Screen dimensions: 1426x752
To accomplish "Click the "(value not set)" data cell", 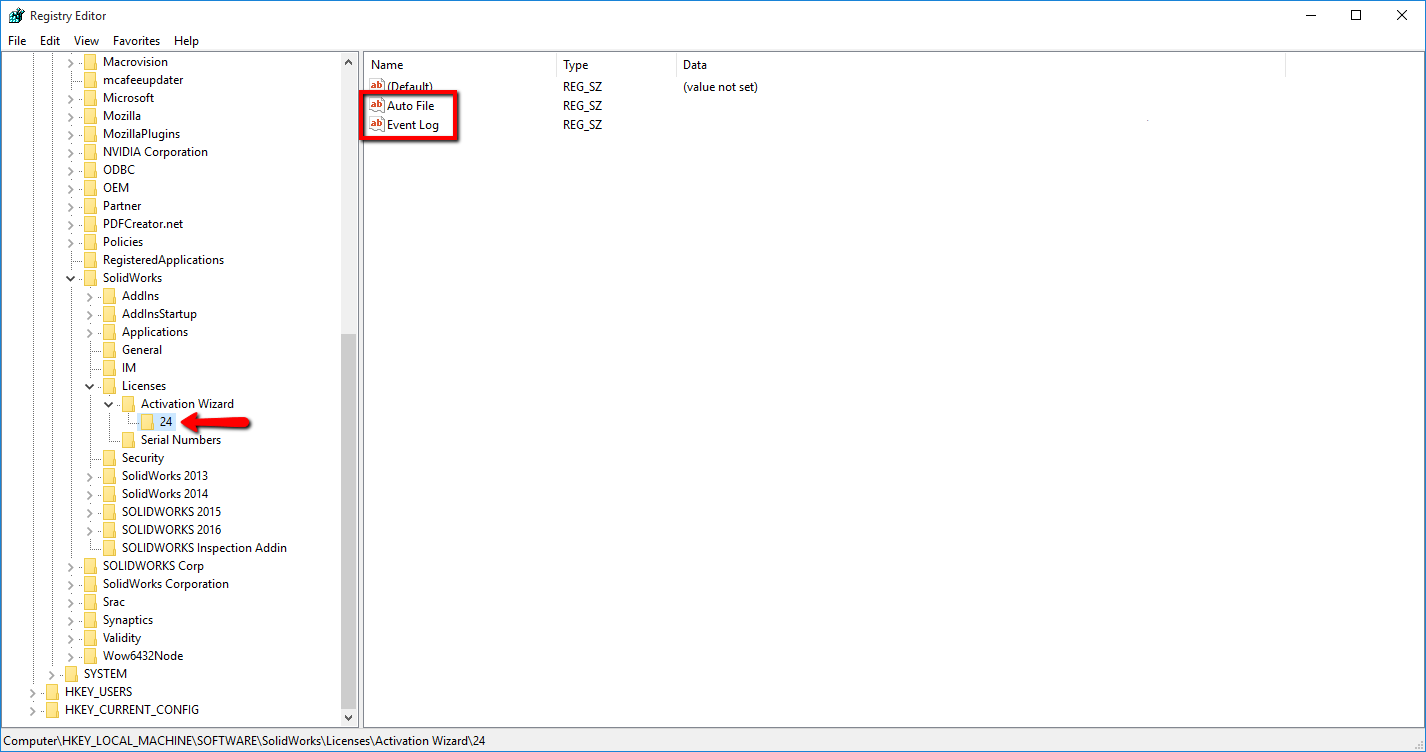I will tap(720, 87).
